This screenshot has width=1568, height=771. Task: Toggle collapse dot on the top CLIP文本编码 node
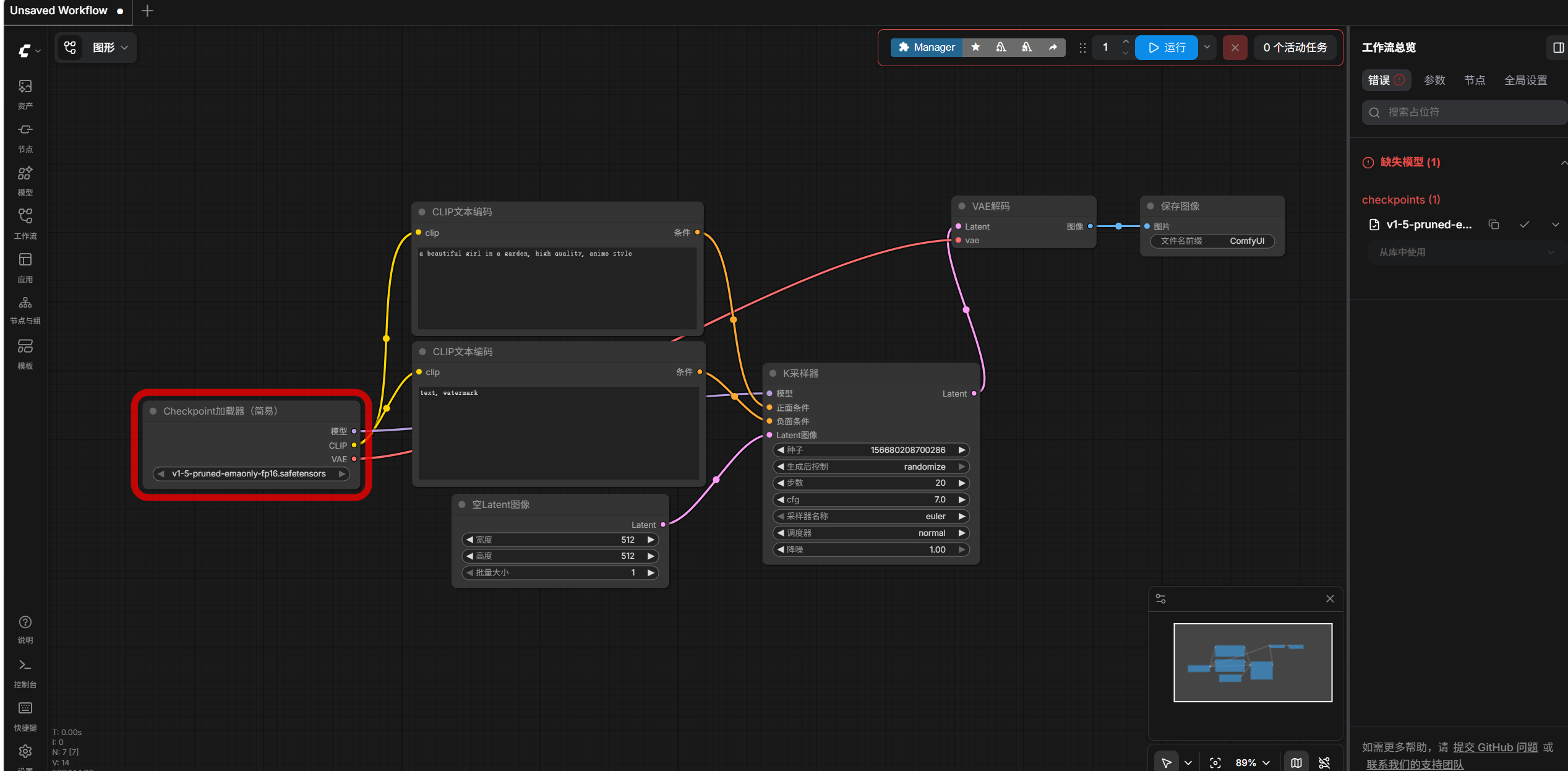(422, 212)
